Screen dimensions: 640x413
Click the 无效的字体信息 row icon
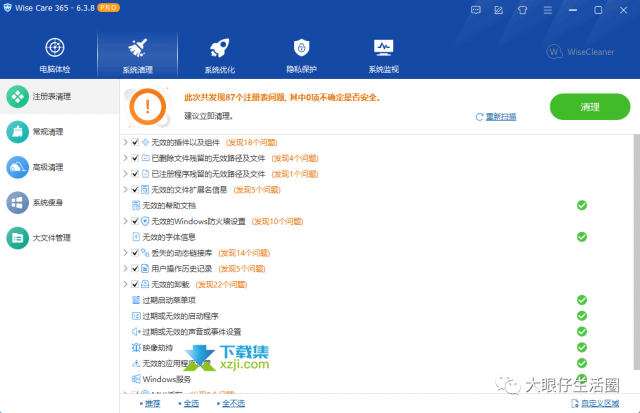(x=136, y=237)
